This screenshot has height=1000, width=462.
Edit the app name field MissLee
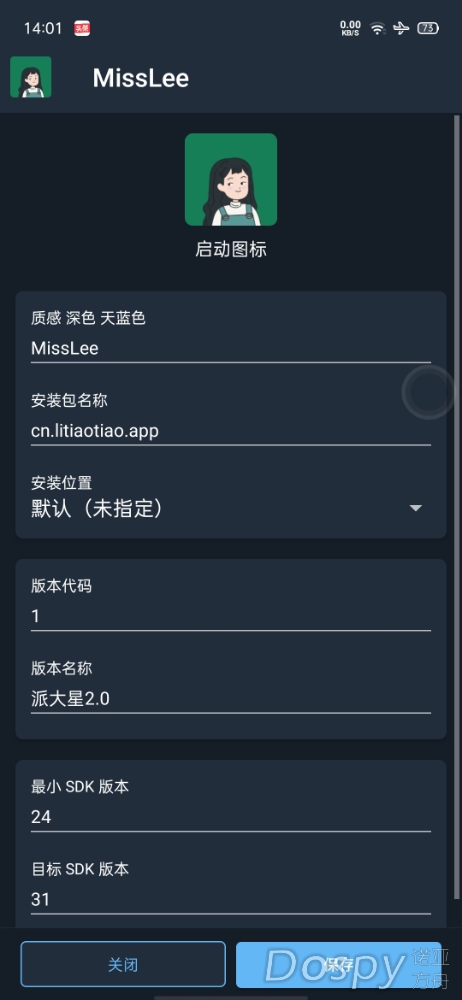pos(231,349)
